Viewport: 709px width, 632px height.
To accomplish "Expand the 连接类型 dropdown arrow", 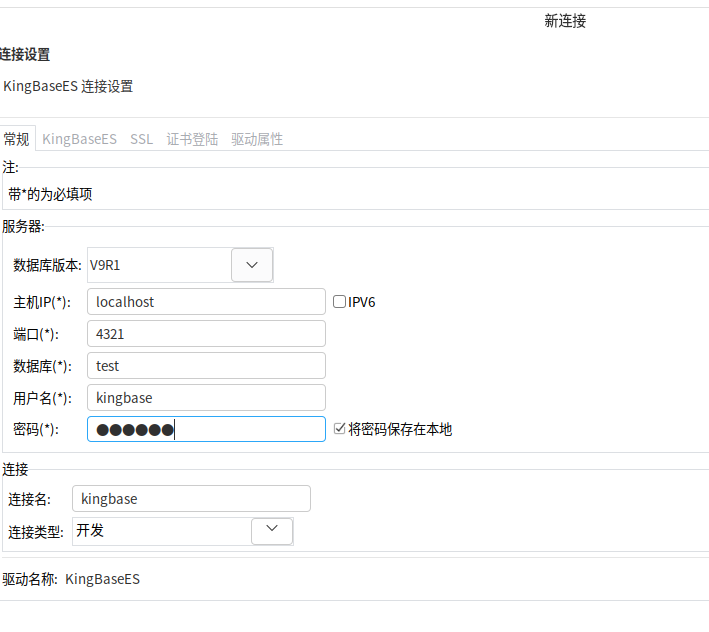I will [x=272, y=531].
